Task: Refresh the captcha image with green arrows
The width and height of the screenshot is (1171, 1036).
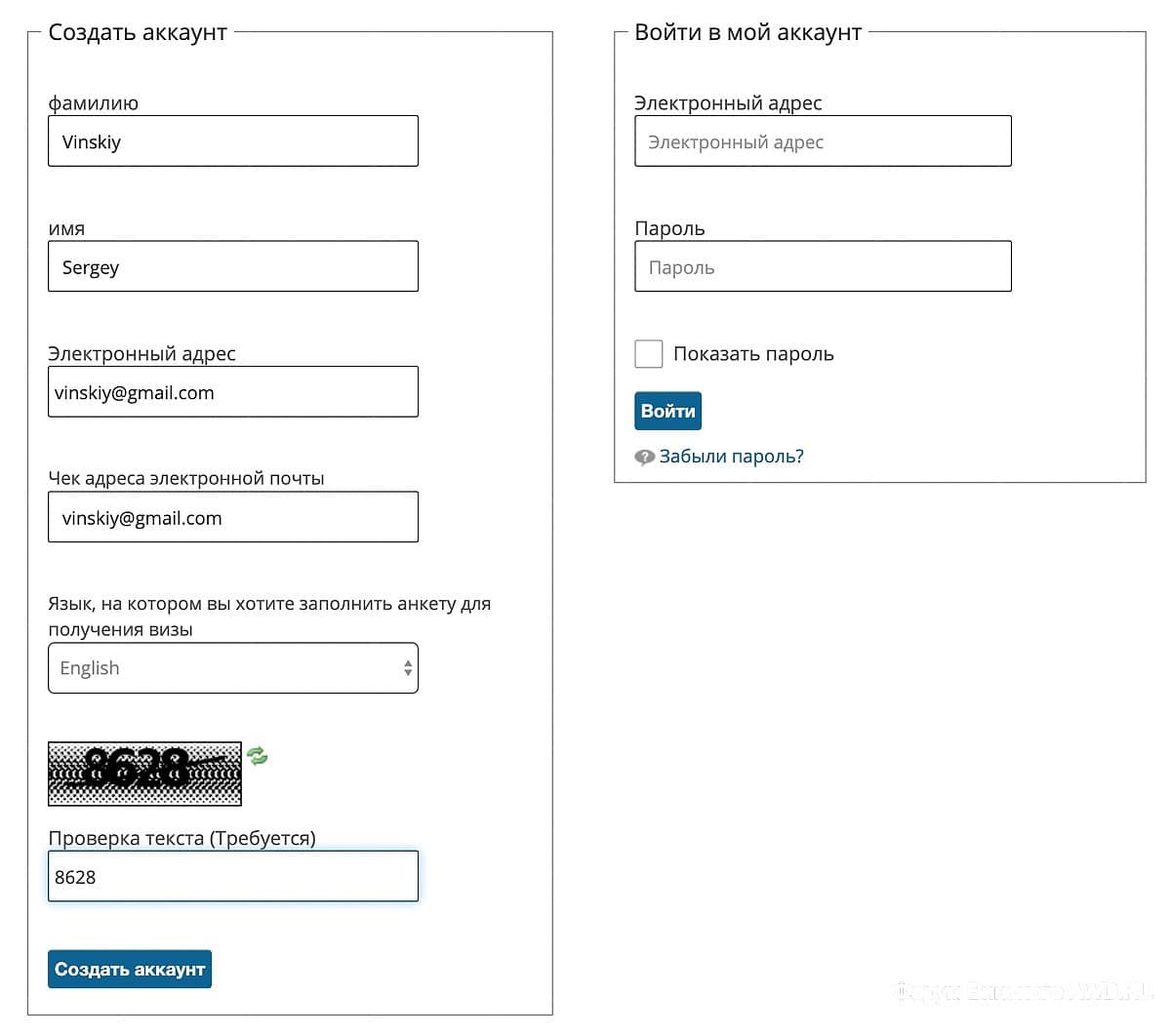Action: [x=258, y=756]
